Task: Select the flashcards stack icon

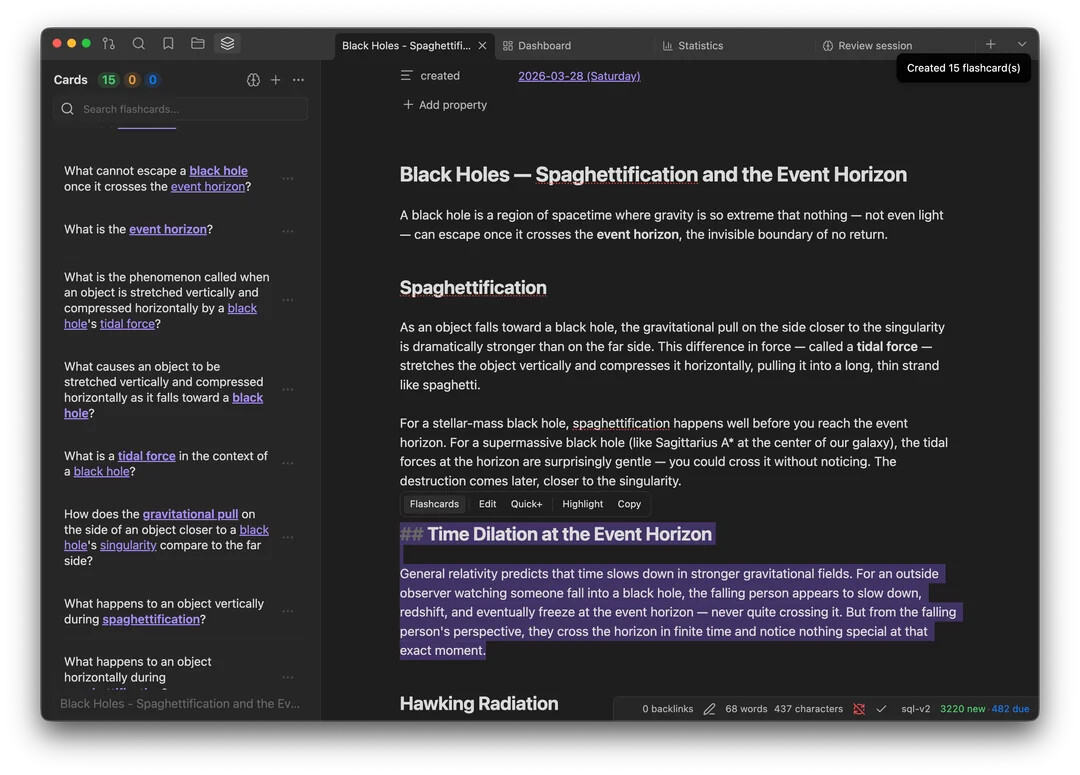Action: click(227, 44)
